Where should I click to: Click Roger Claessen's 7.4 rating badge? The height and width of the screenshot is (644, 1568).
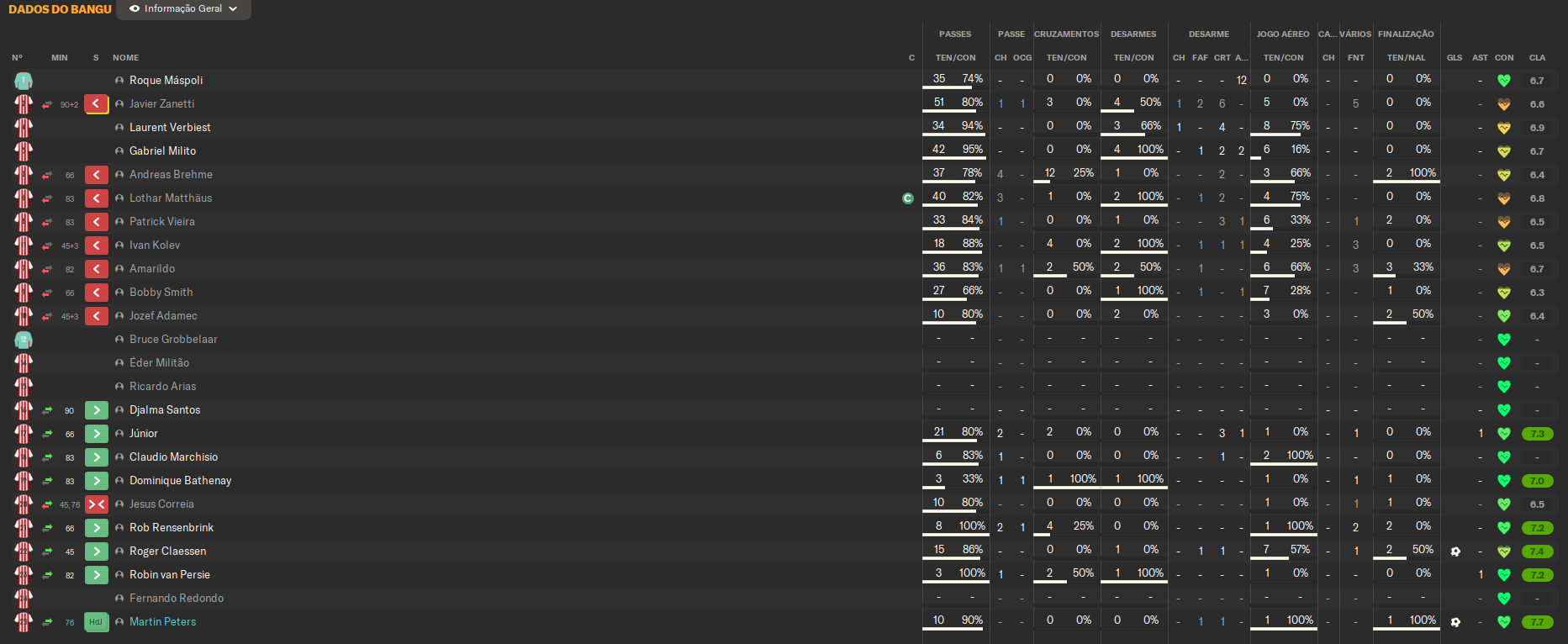(1537, 552)
